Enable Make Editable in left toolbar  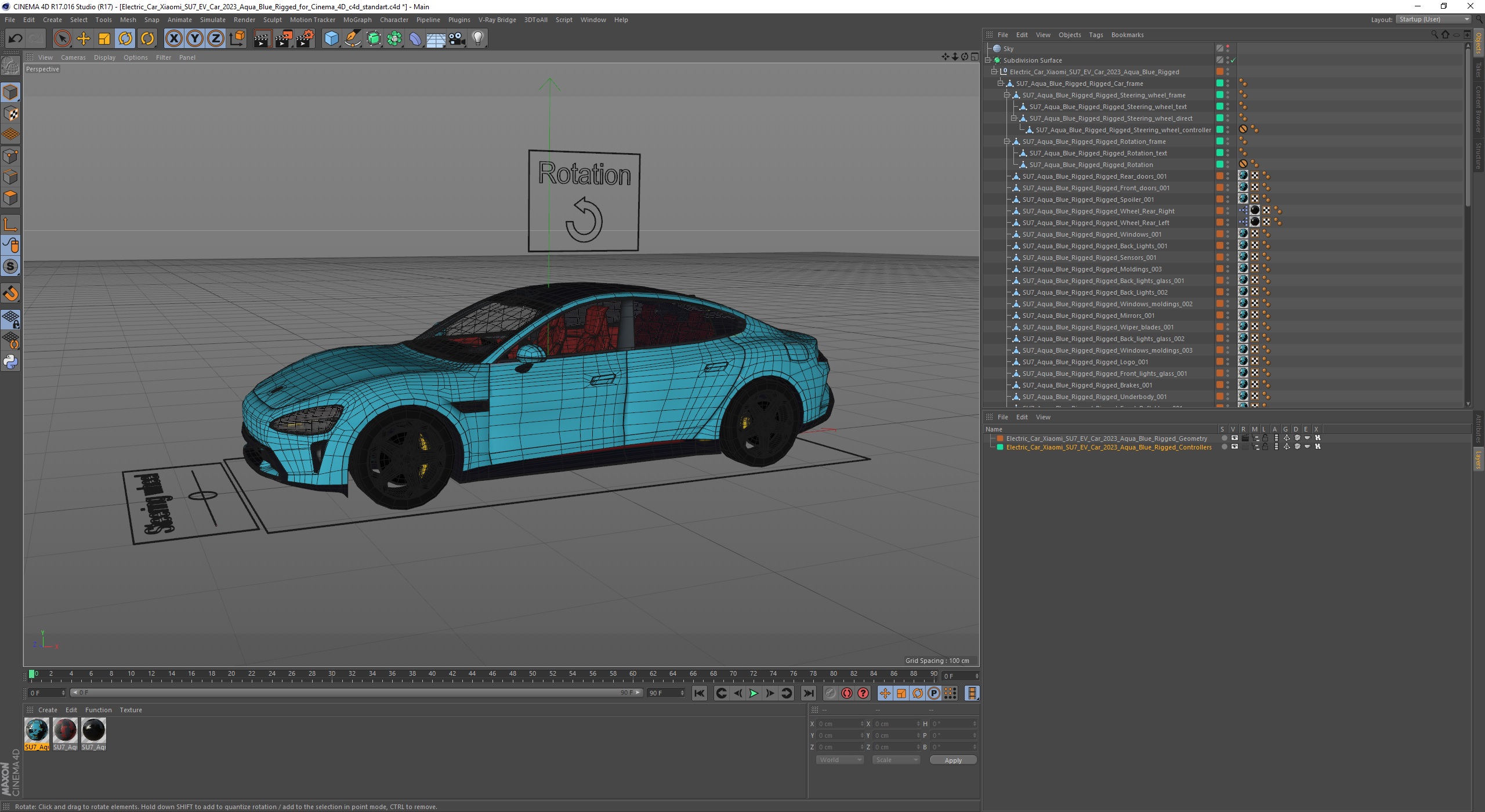[10, 66]
